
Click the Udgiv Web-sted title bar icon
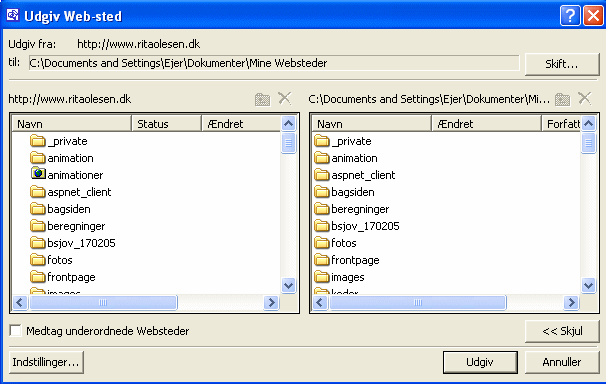coord(13,15)
